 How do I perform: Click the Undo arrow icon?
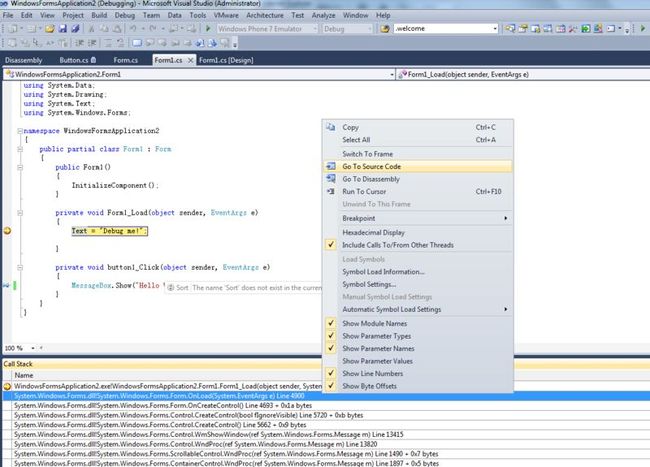133,29
